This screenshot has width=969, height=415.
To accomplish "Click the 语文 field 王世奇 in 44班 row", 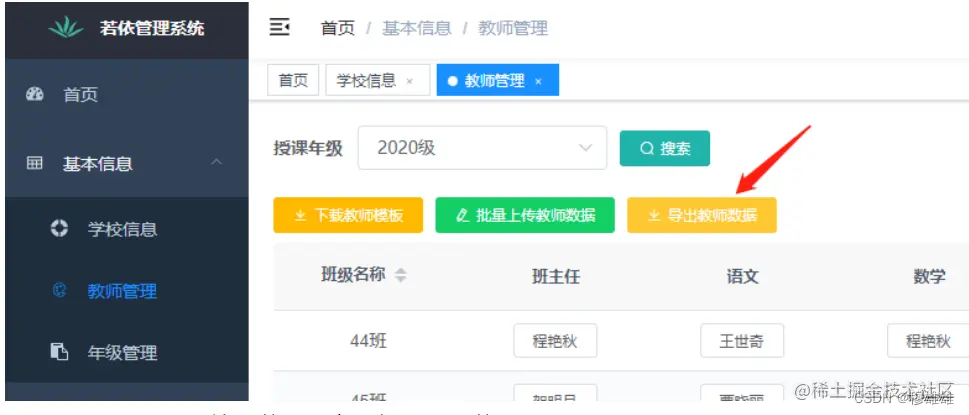I will (x=742, y=340).
